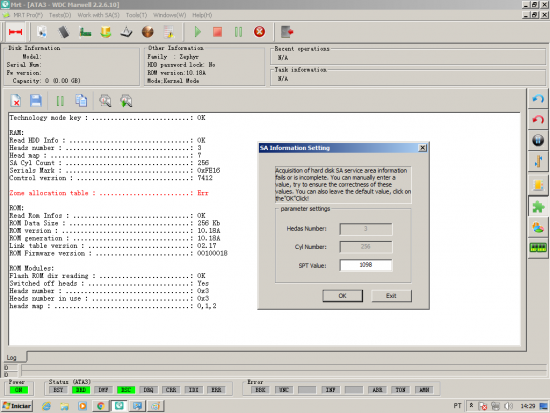Click the Exit button in the dialog
This screenshot has height=413, width=550.
(391, 296)
